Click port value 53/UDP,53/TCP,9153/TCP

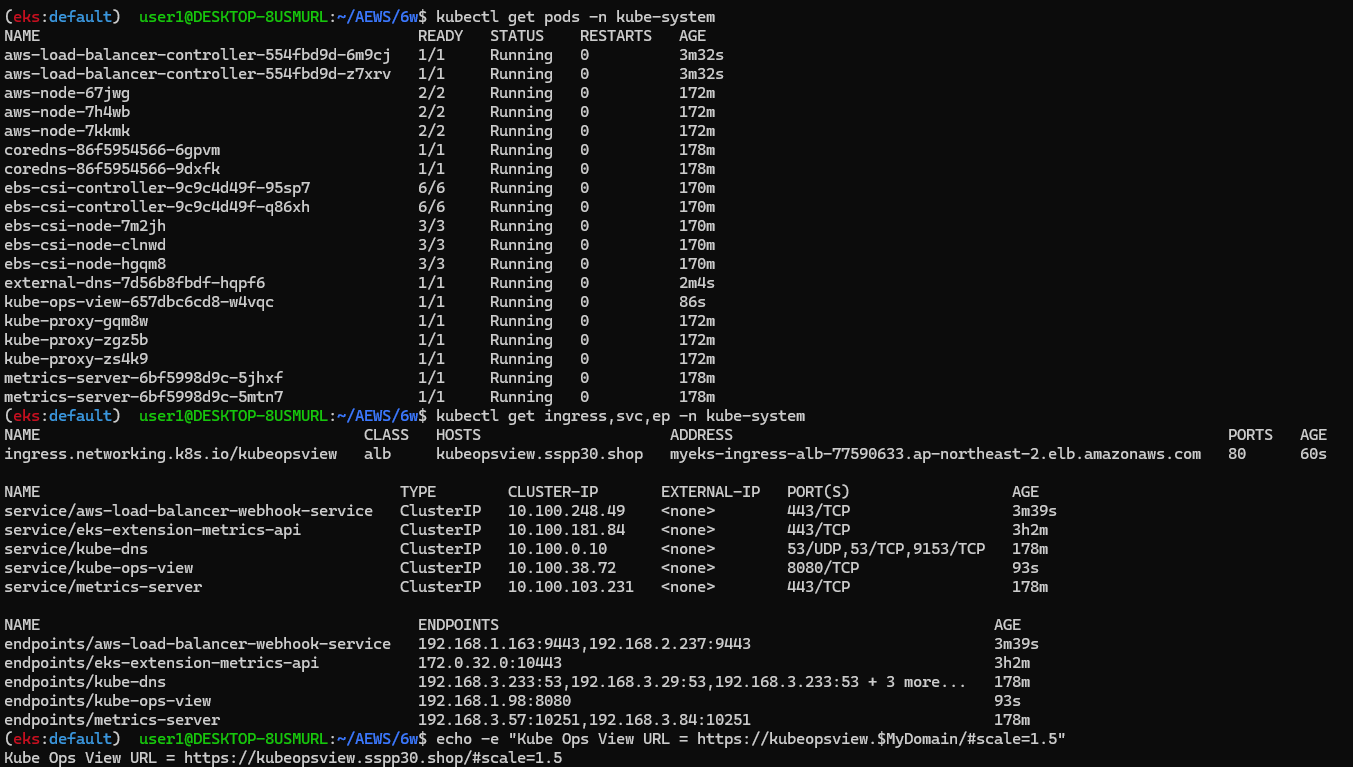(886, 549)
